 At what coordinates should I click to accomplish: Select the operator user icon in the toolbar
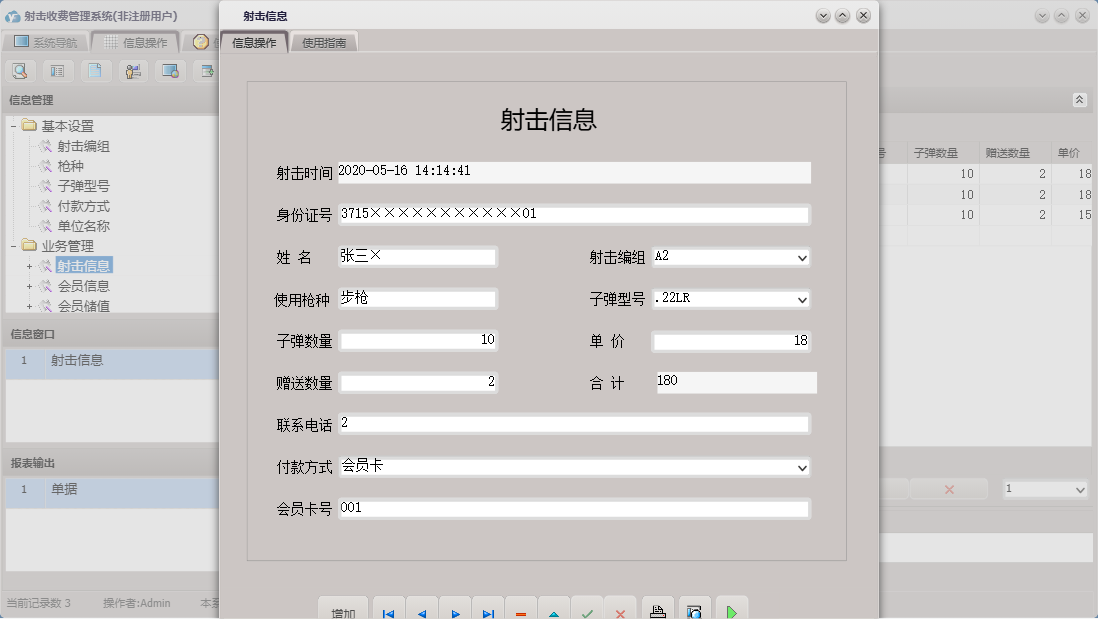[x=132, y=71]
